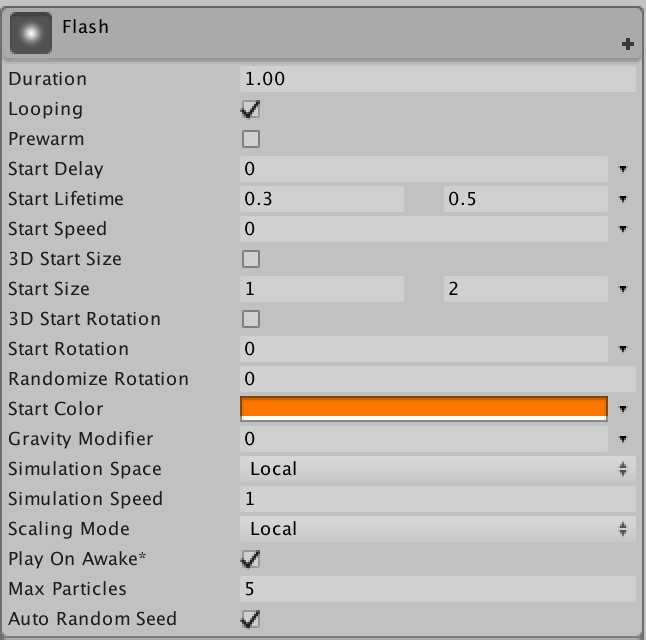Click the Duration value field
The height and width of the screenshot is (640, 646).
click(x=438, y=79)
